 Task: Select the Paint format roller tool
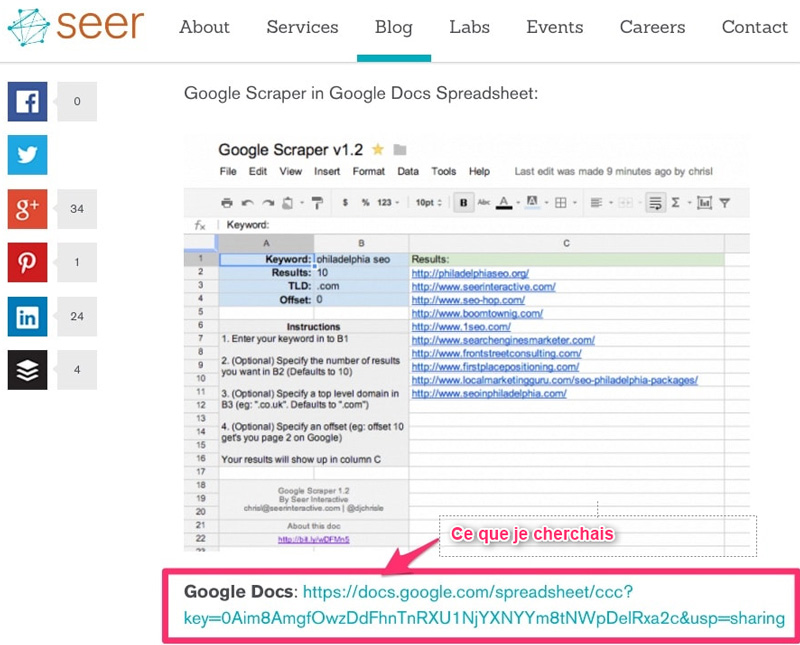point(317,203)
